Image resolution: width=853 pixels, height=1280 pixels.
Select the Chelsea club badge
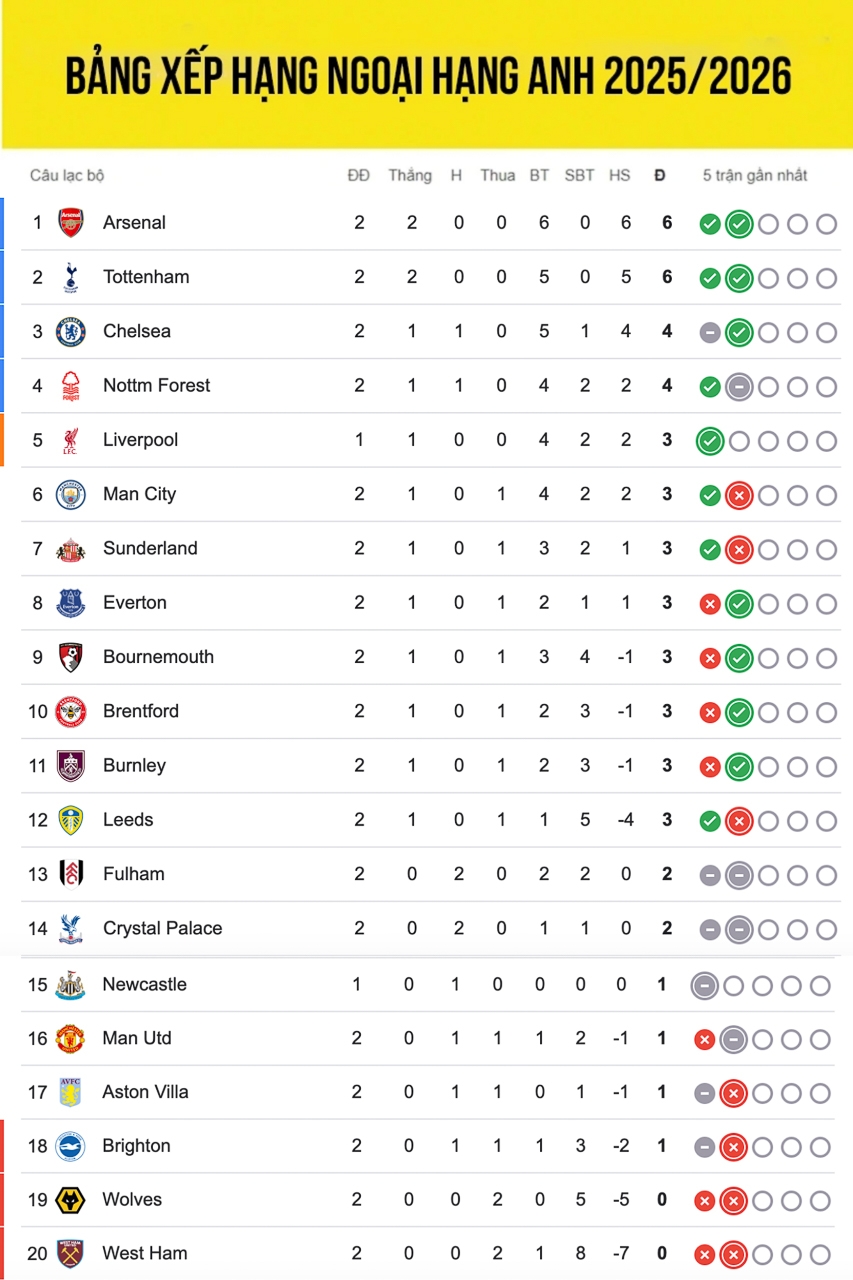(x=71, y=331)
